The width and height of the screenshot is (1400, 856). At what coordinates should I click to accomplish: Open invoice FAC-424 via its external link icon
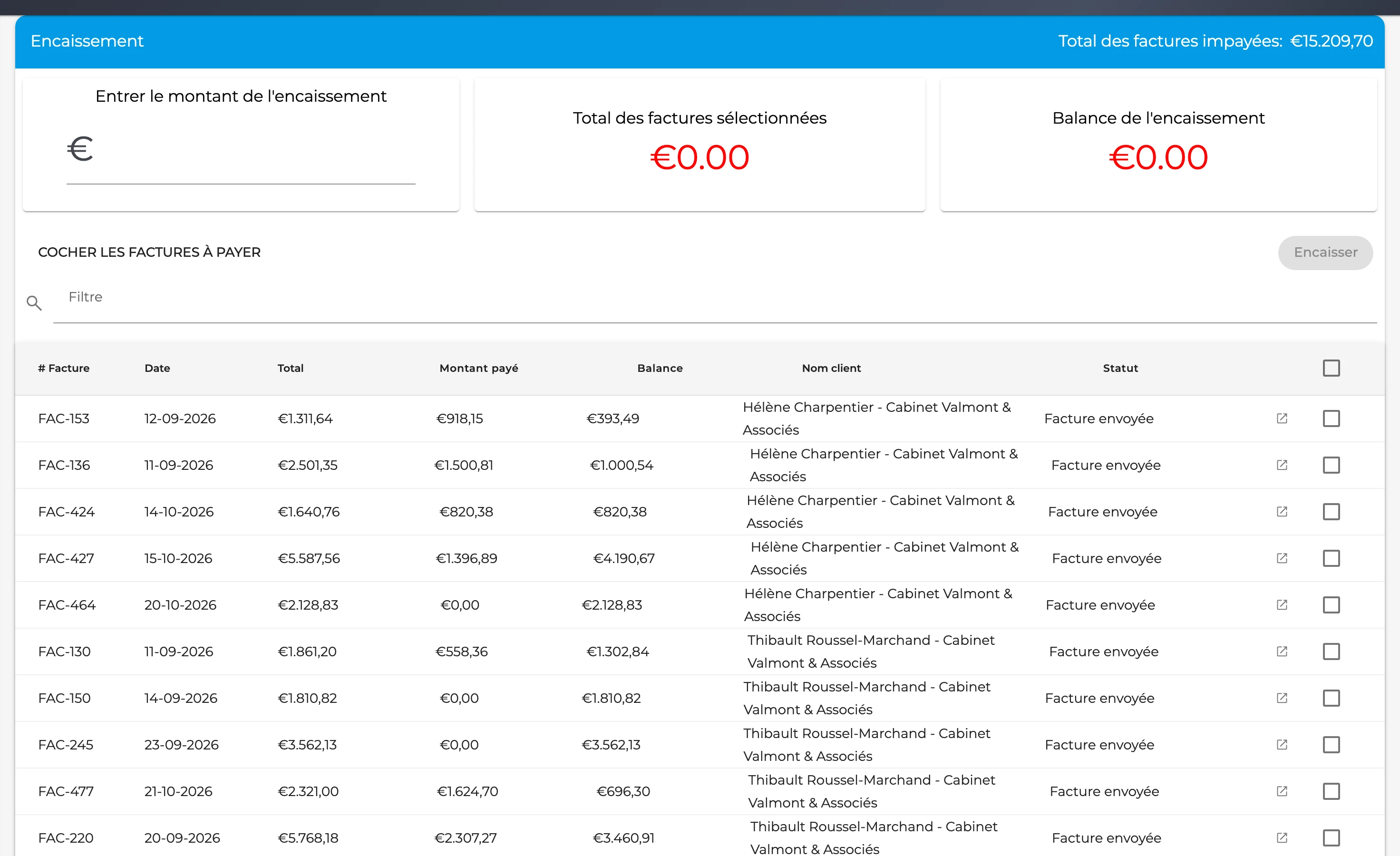click(1282, 512)
